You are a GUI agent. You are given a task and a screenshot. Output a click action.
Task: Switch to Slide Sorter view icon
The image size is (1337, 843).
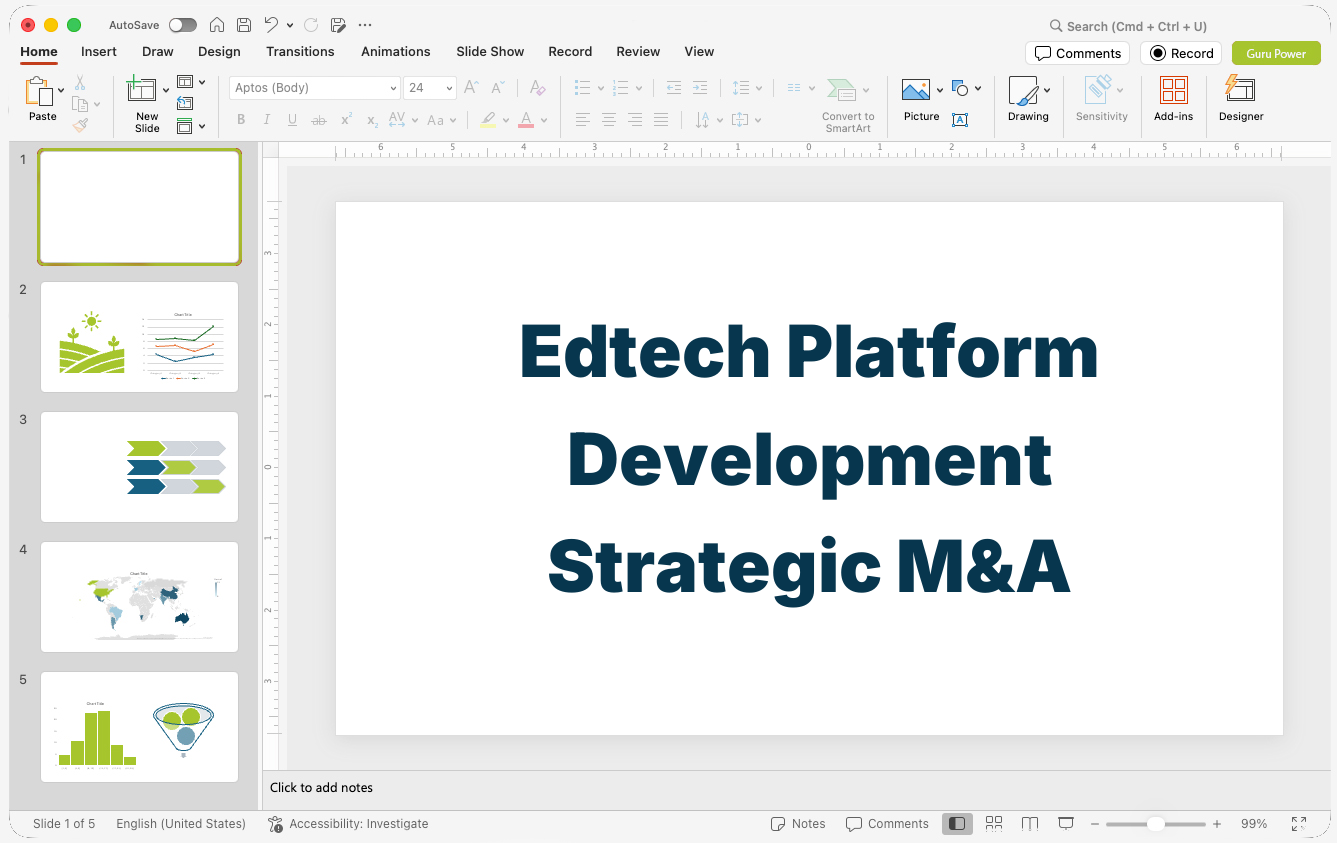(993, 823)
